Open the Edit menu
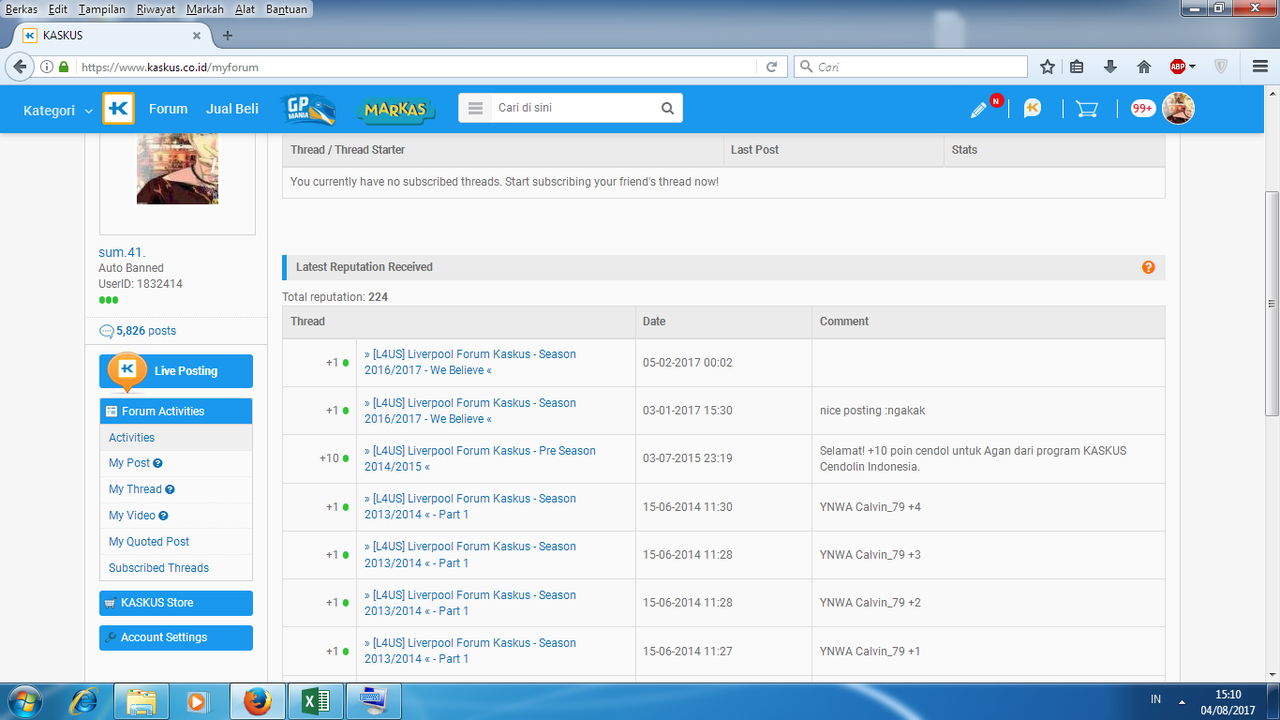 pos(58,9)
